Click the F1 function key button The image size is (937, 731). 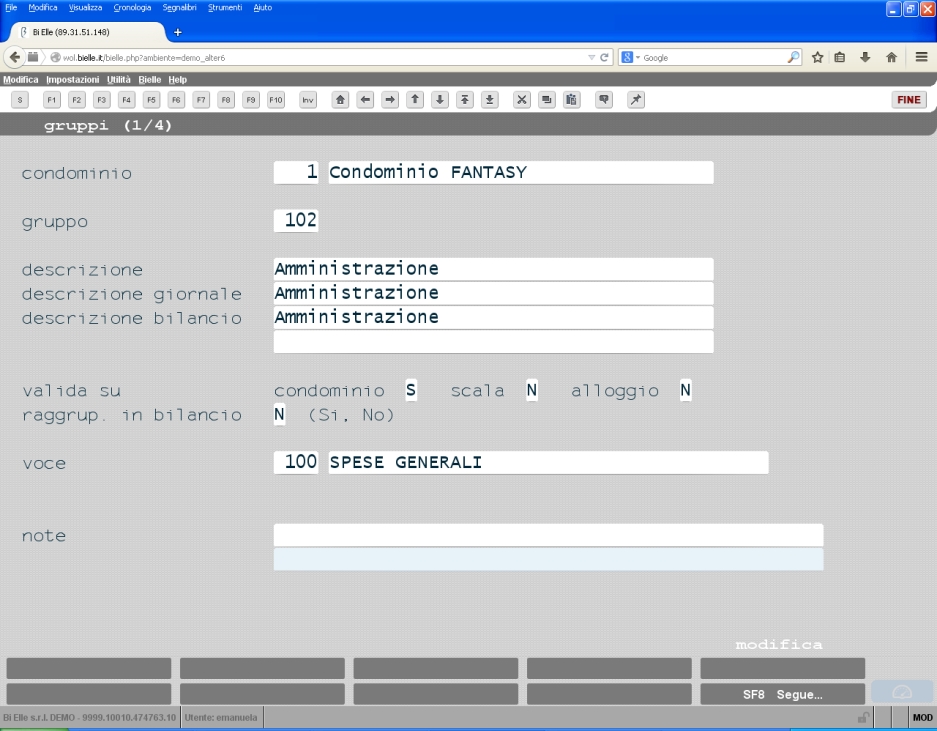(x=51, y=100)
